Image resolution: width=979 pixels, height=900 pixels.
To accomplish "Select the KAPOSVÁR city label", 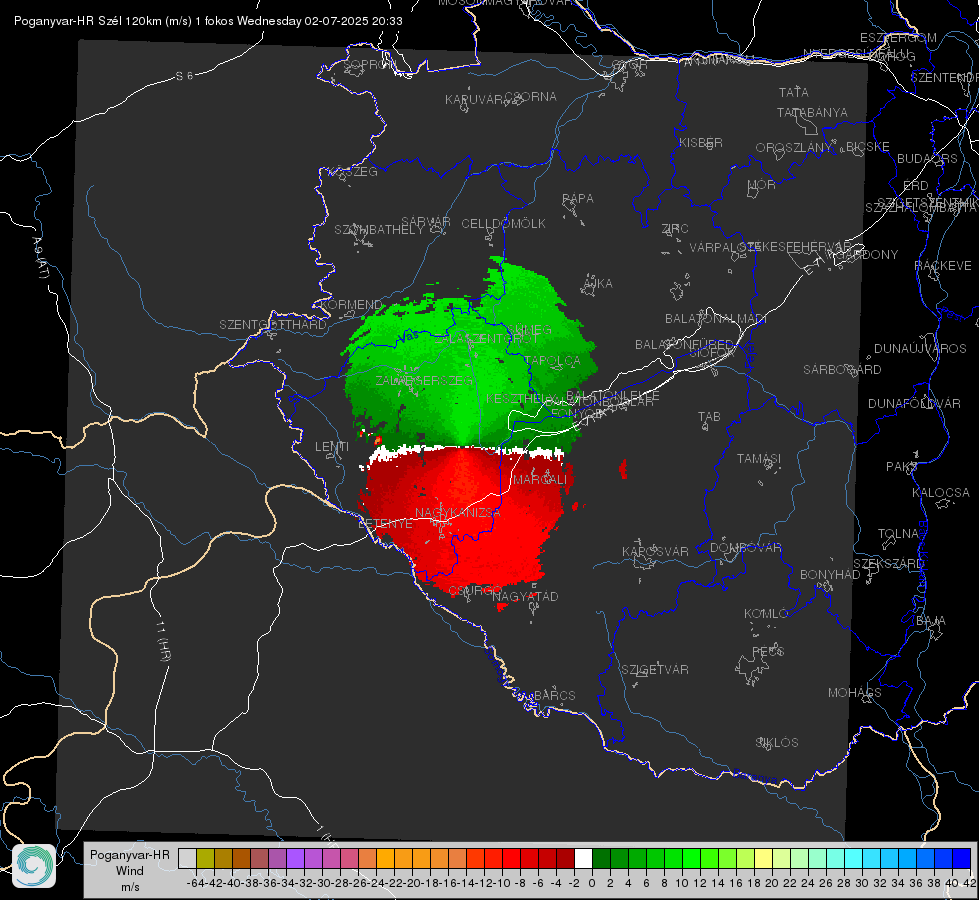I will coord(655,551).
